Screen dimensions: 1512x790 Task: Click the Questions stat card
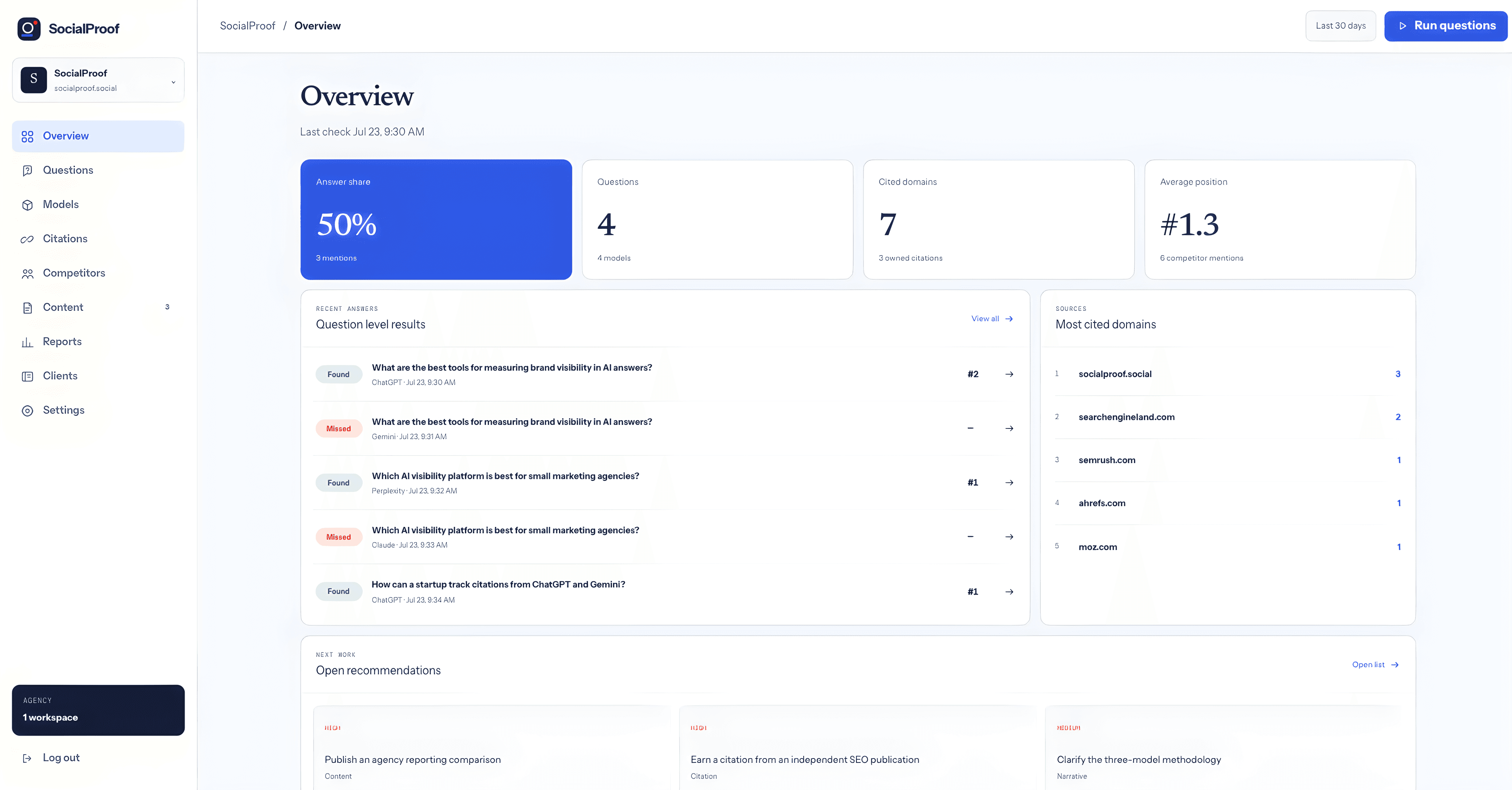coord(717,219)
